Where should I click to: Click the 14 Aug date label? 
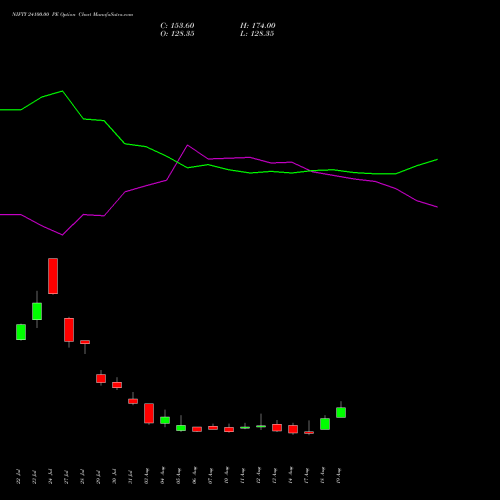click(x=290, y=476)
